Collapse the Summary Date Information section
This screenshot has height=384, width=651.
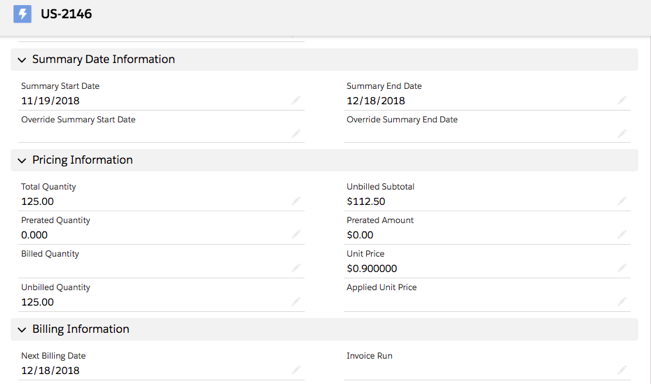(22, 60)
